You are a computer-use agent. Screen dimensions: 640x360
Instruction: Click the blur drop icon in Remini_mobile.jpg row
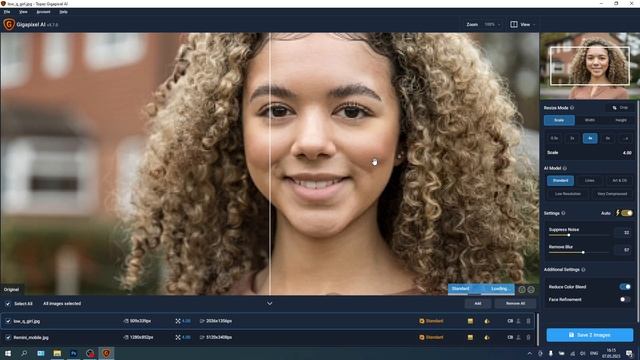487,338
